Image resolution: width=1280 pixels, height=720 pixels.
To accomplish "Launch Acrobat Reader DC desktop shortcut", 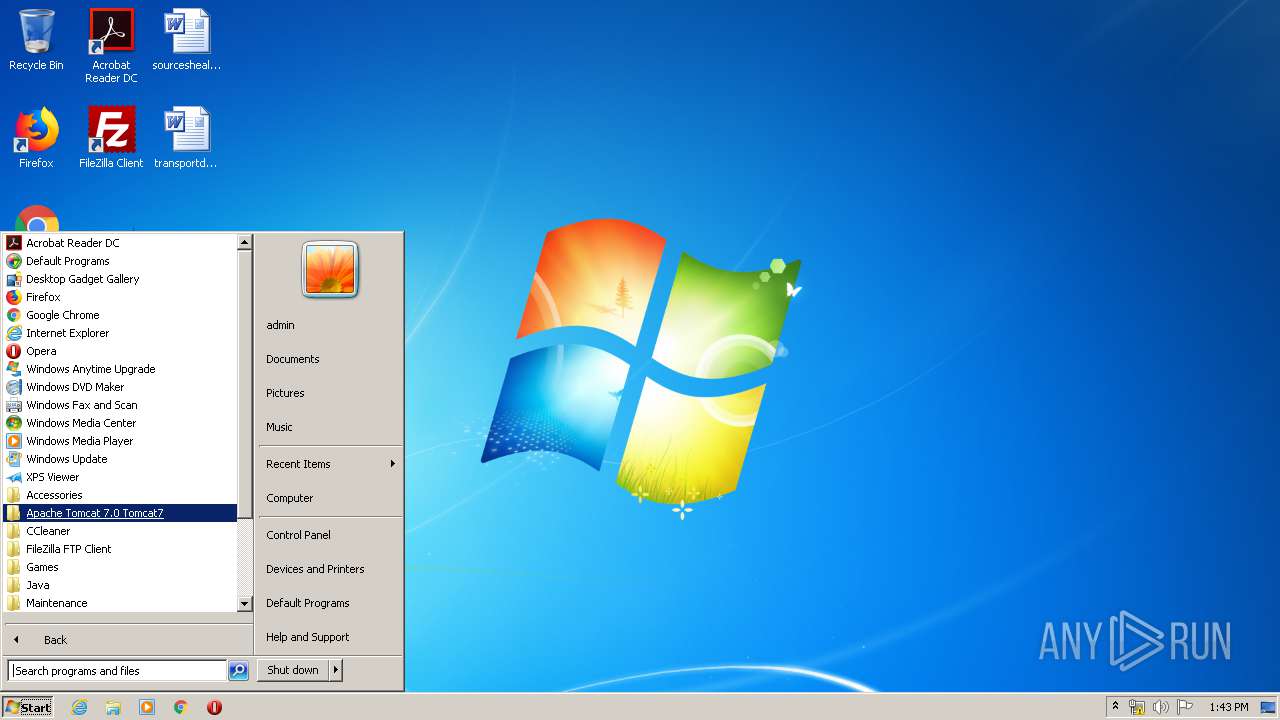I will click(111, 45).
